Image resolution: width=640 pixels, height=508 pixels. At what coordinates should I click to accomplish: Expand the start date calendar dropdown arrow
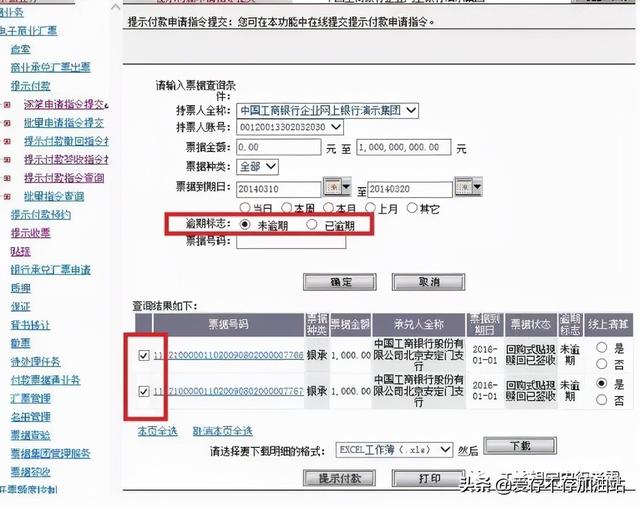point(346,187)
